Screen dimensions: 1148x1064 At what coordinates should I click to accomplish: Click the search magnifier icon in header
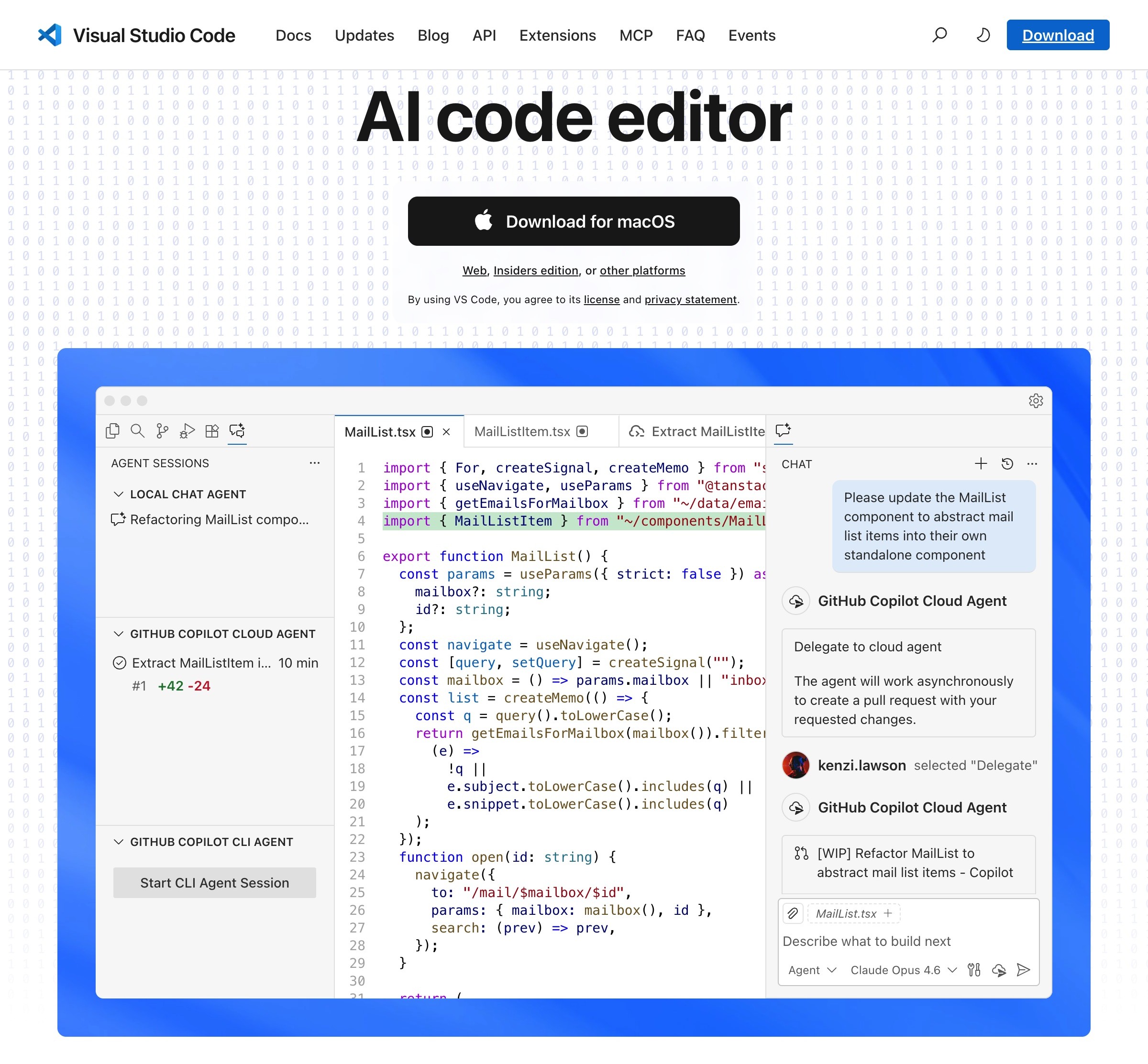pos(939,35)
